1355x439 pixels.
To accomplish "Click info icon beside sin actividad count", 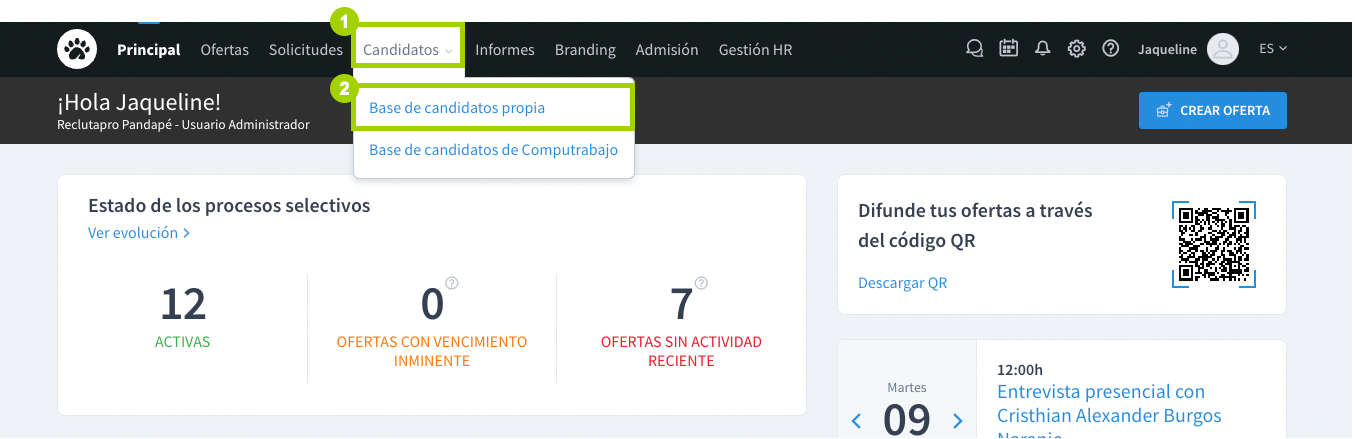I will click(701, 283).
